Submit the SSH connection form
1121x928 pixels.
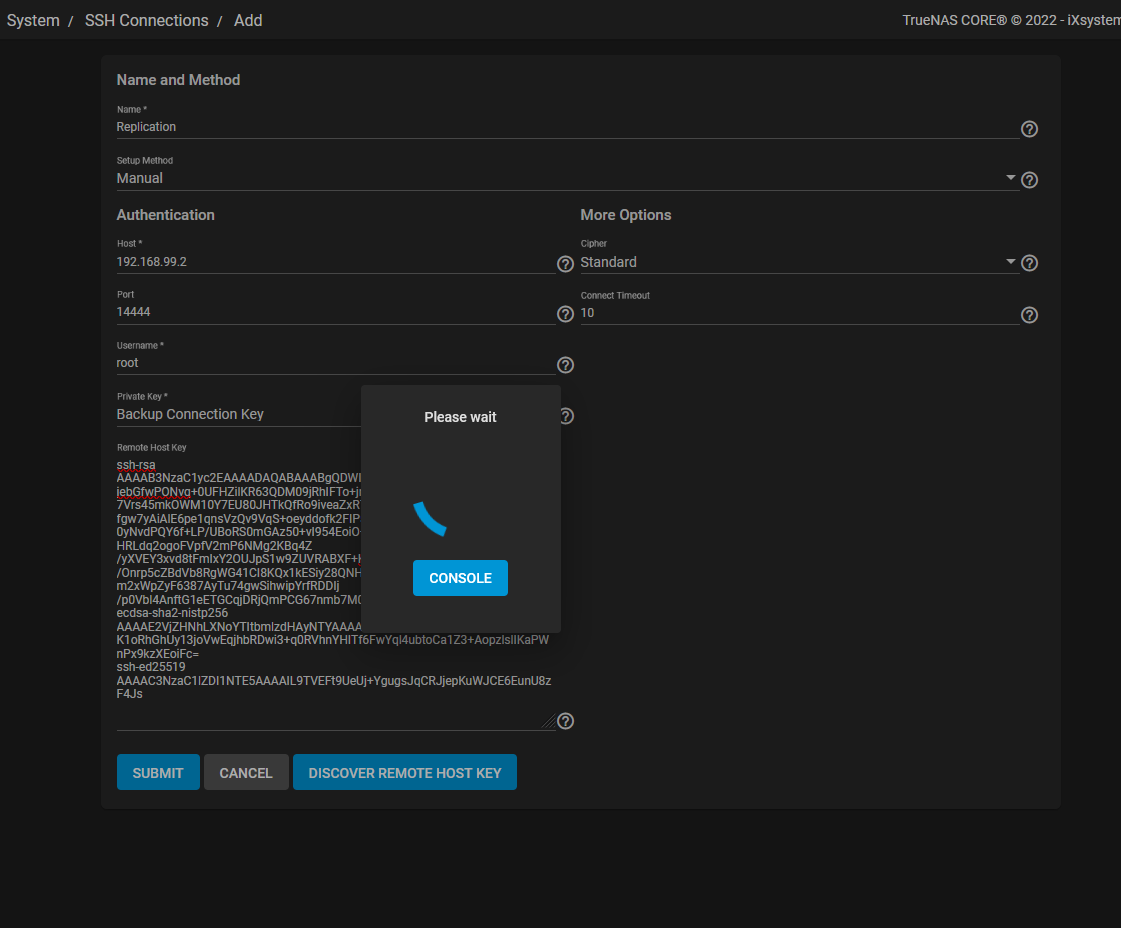(158, 772)
